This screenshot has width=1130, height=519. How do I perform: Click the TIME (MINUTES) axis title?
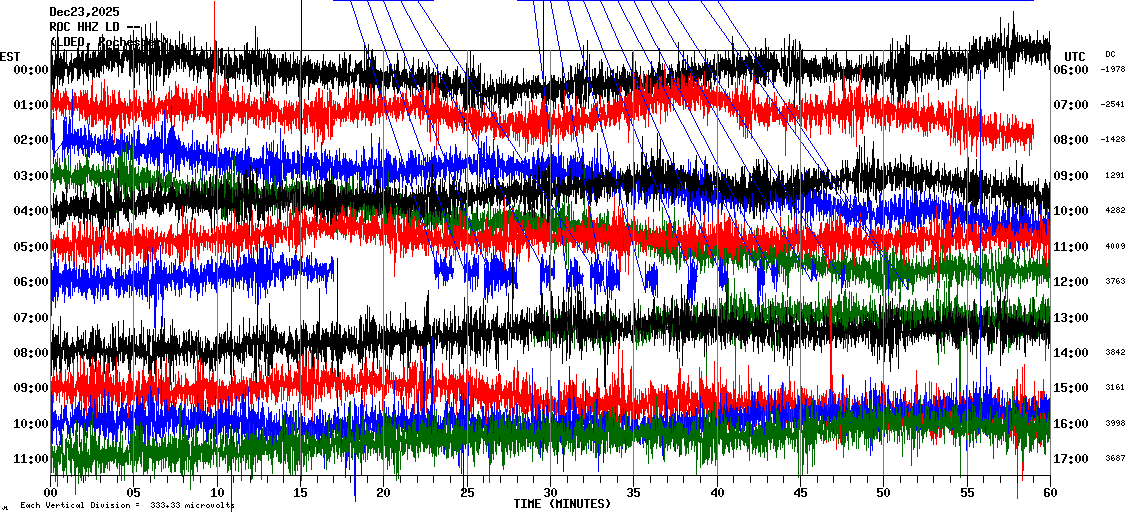561,504
